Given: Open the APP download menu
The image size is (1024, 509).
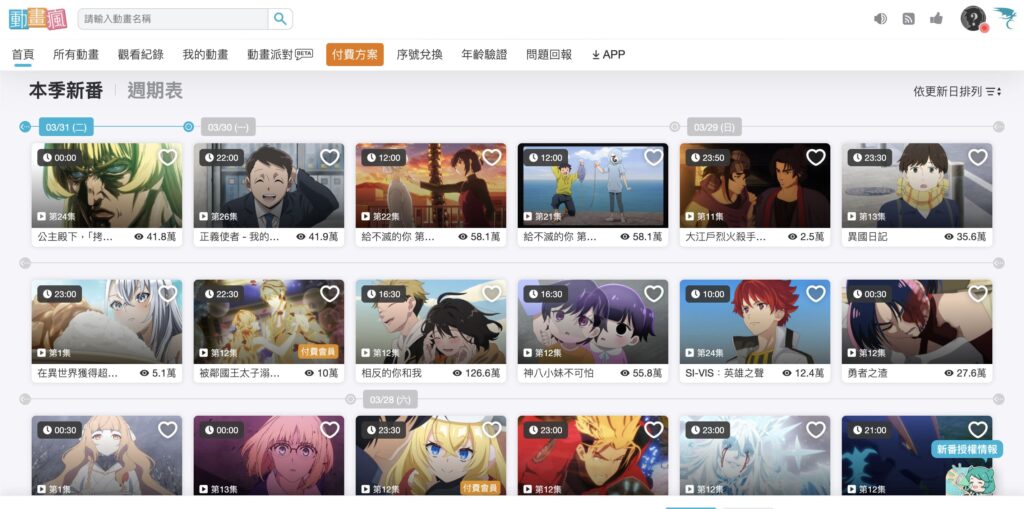Looking at the screenshot, I should coord(608,55).
